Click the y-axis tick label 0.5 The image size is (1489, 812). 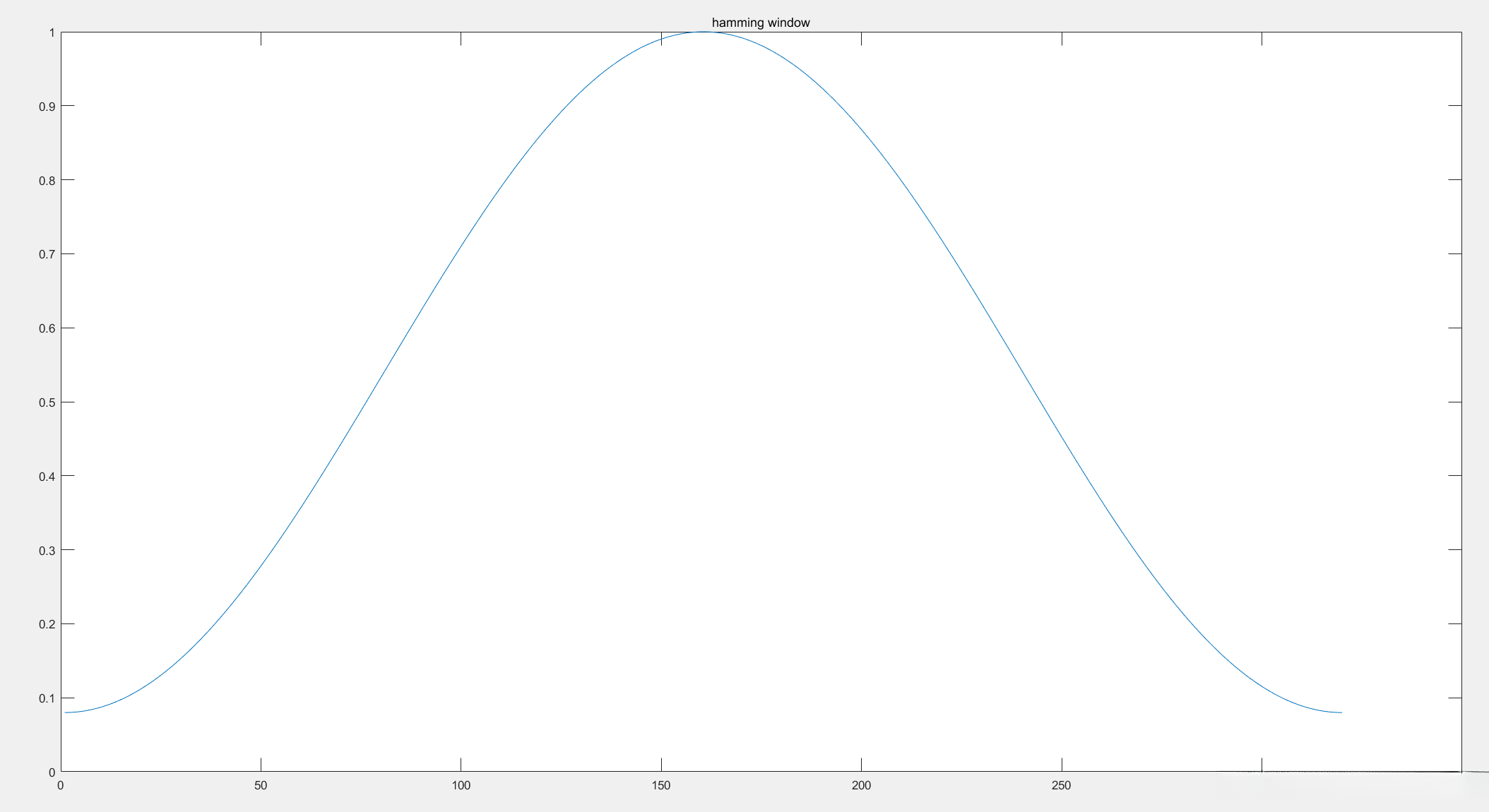tap(47, 402)
